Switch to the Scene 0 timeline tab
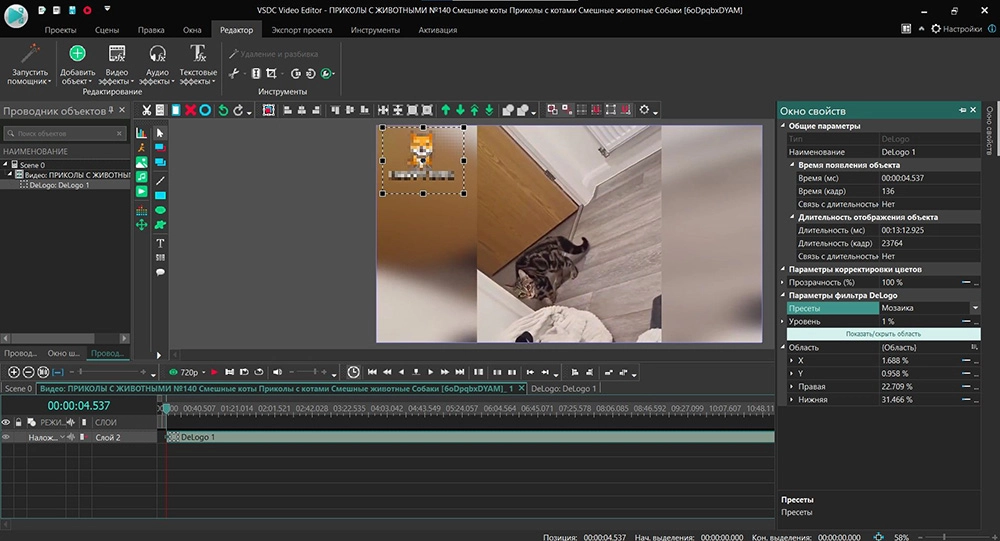Viewport: 1000px width, 541px height. (x=18, y=388)
